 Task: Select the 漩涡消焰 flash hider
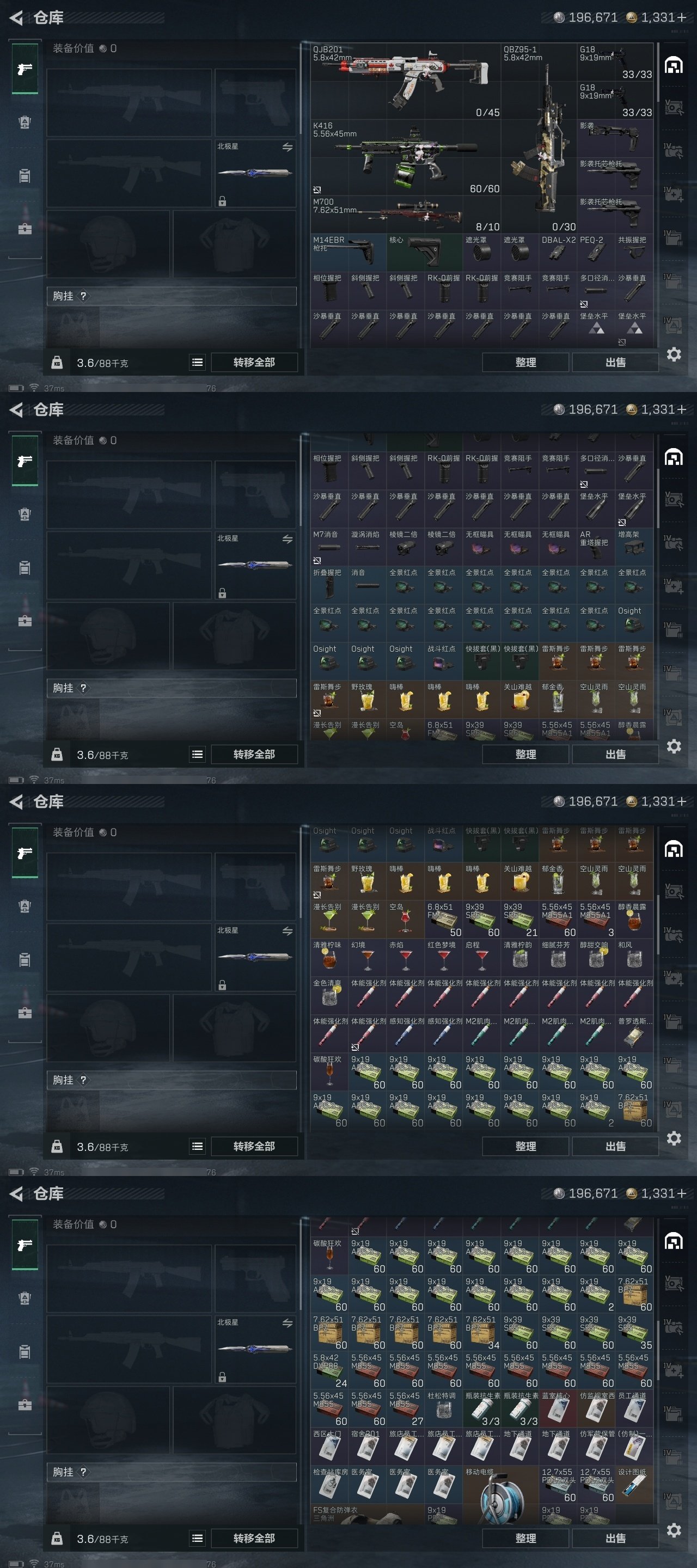(x=368, y=547)
